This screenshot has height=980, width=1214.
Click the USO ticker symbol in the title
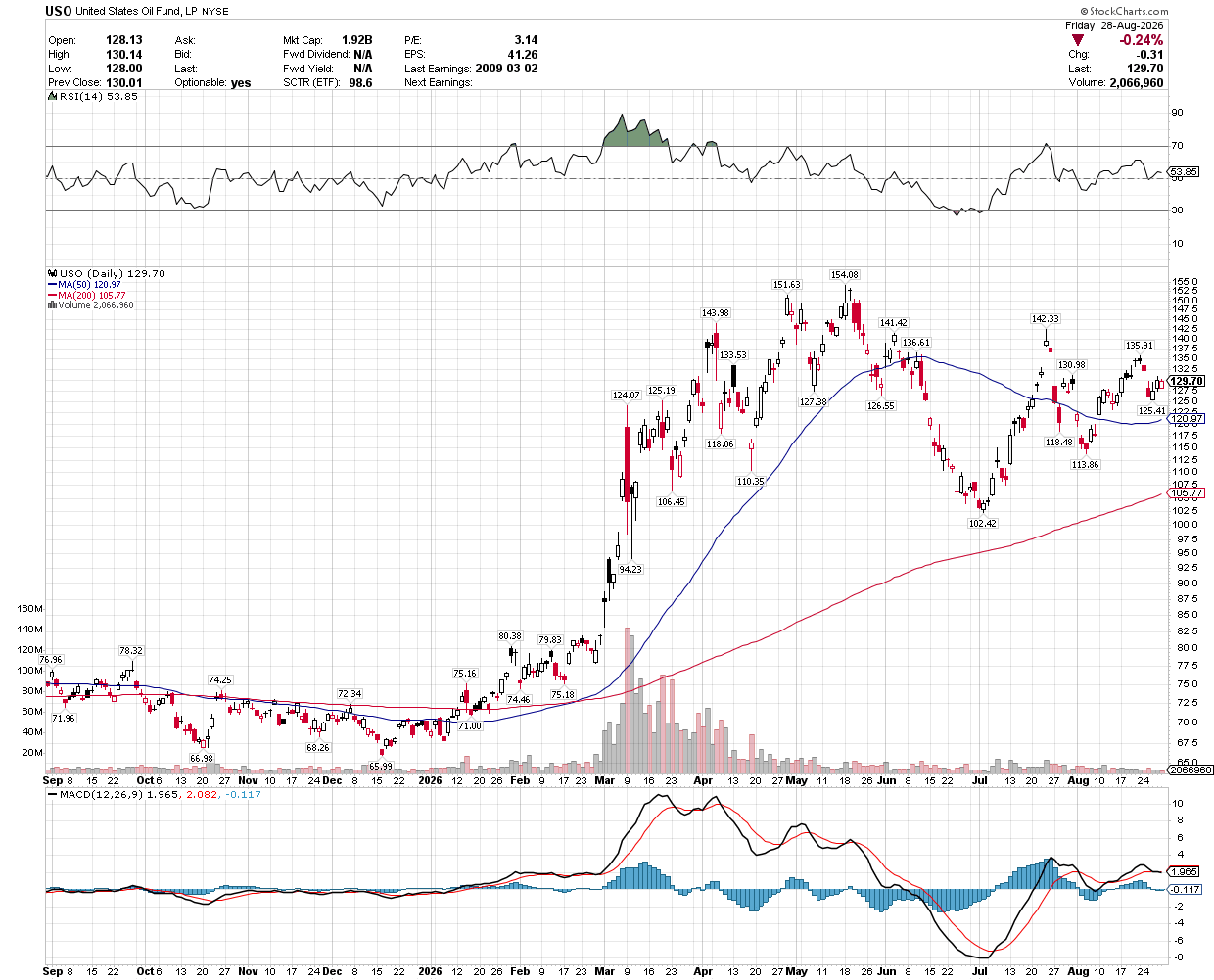click(x=59, y=12)
